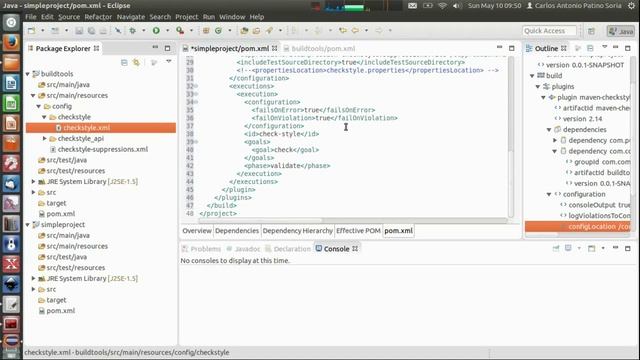The image size is (640, 360).
Task: Click the Open Perspective icon
Action: [591, 31]
